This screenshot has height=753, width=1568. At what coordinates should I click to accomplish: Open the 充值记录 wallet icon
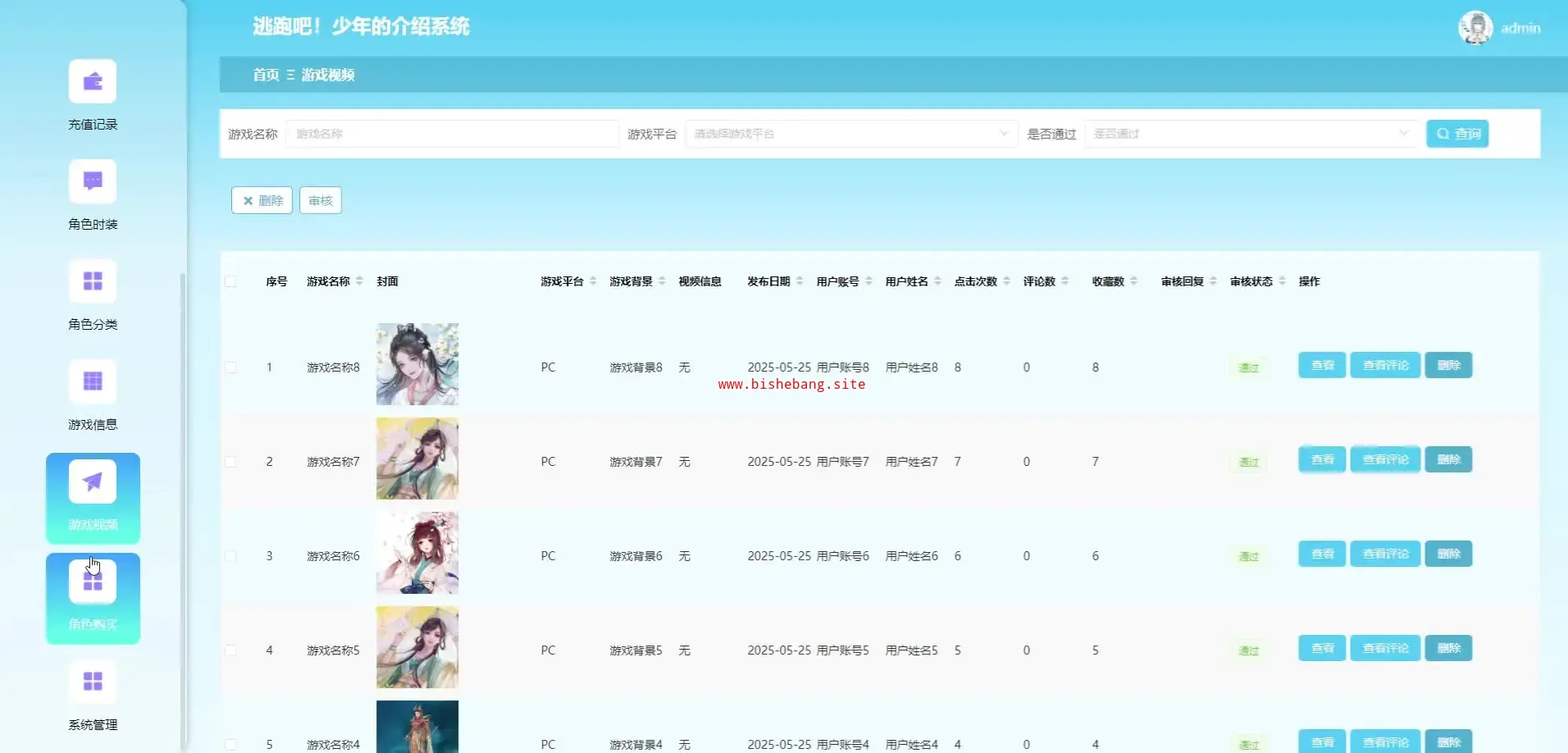(x=93, y=82)
